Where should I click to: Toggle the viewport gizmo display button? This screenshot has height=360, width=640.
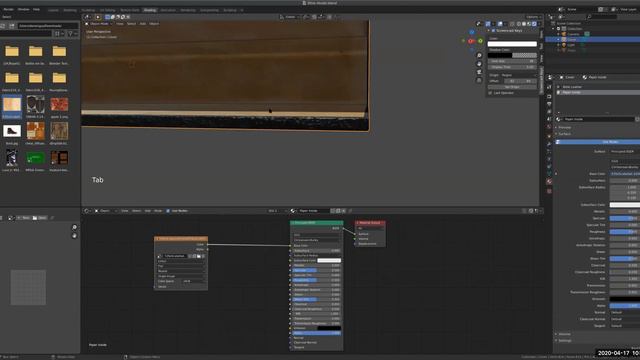tap(488, 24)
